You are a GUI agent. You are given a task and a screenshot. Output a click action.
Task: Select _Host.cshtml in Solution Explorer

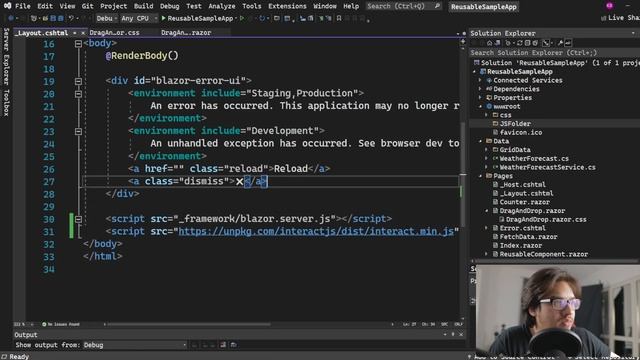(522, 184)
